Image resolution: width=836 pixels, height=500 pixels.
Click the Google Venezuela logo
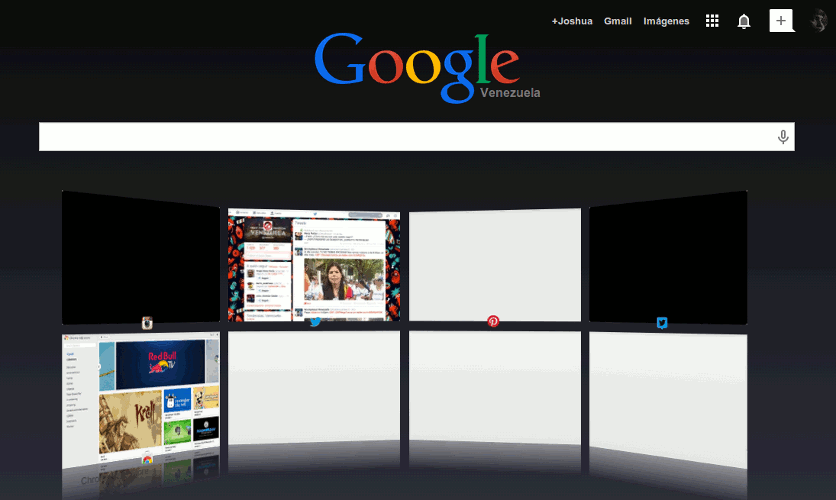coord(427,68)
